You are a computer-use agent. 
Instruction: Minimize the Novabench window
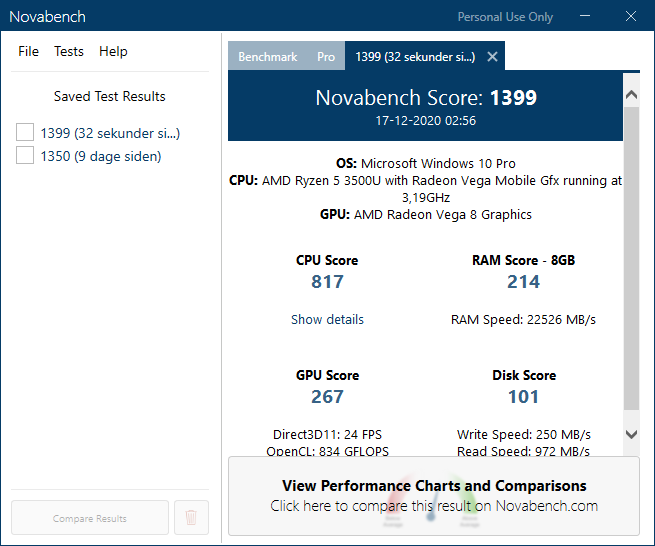[585, 17]
